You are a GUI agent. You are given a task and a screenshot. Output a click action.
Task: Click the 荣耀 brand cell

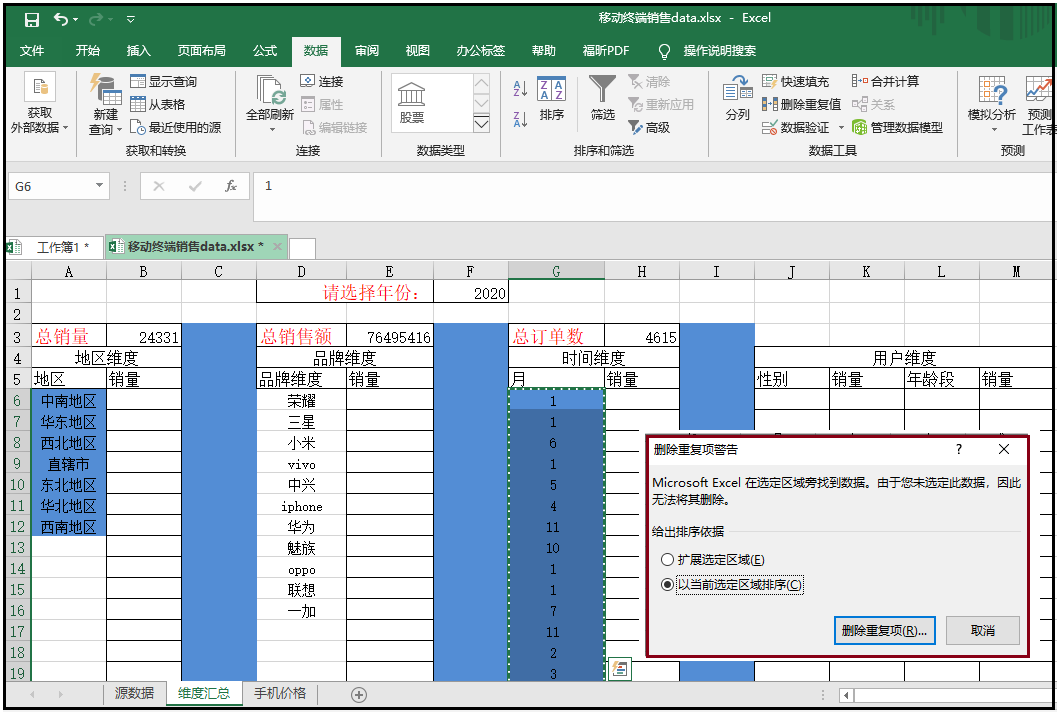[x=301, y=400]
